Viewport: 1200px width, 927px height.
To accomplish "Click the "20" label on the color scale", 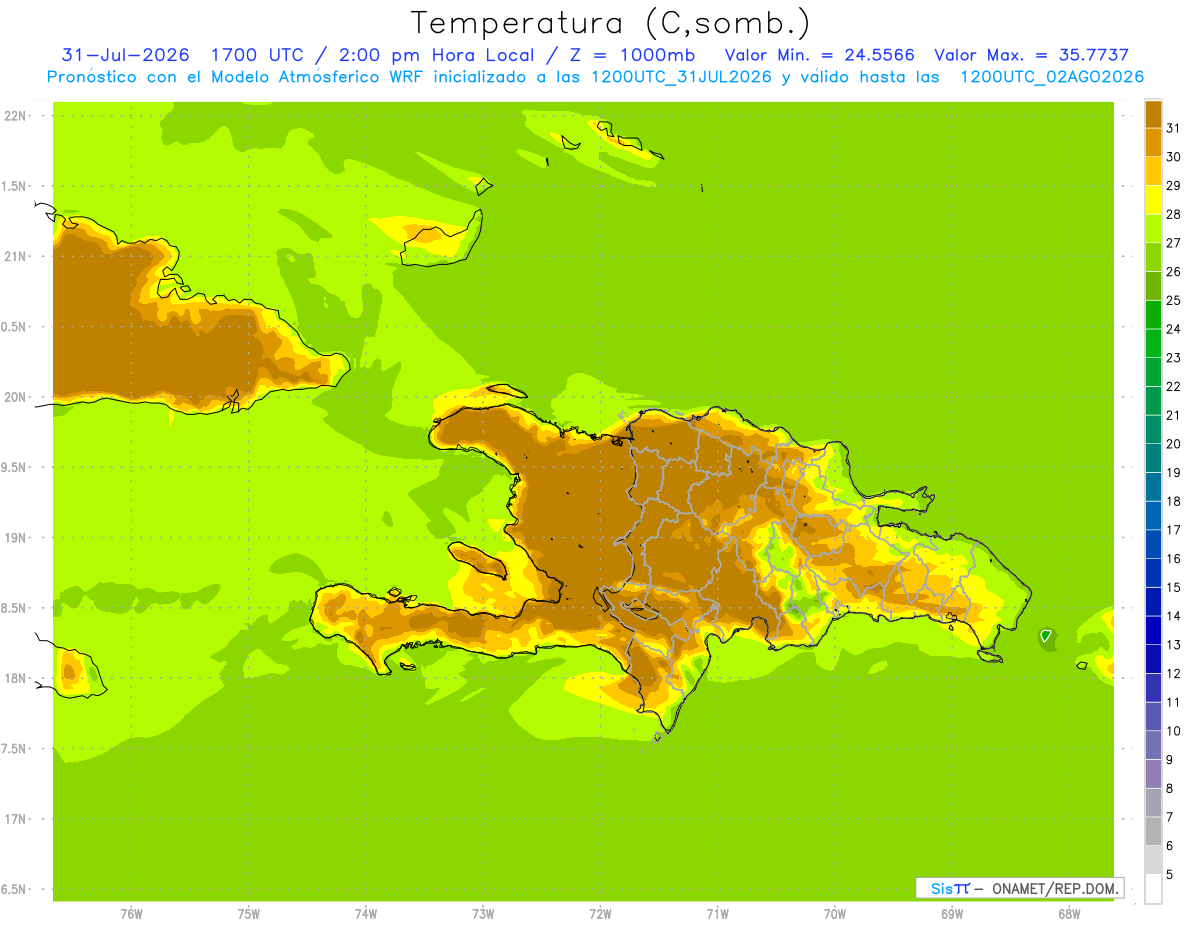I will click(x=1174, y=444).
